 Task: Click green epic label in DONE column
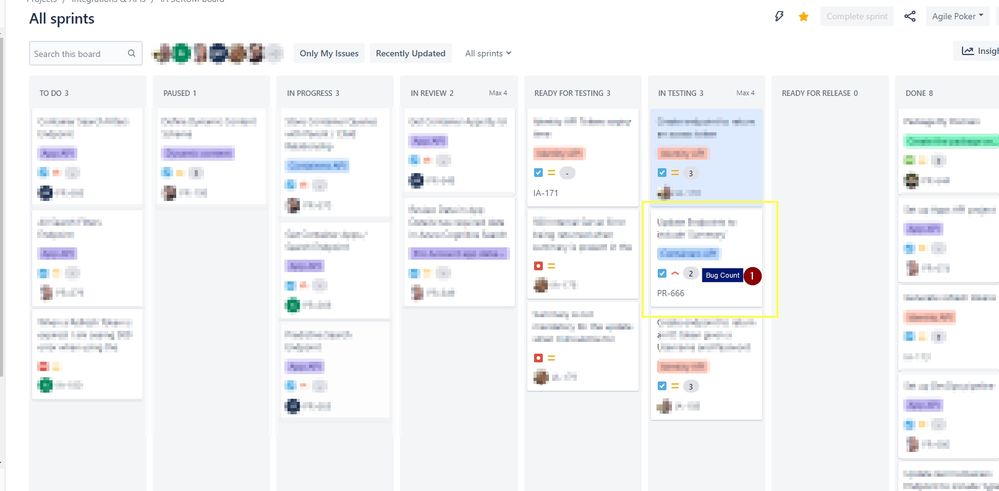point(951,141)
